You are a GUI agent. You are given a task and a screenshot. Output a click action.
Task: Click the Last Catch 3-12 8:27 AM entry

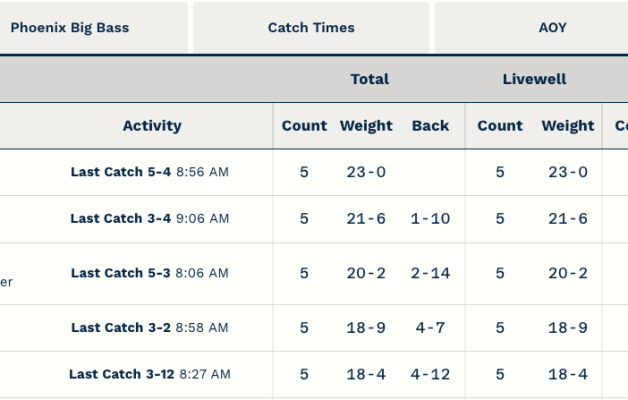point(150,375)
